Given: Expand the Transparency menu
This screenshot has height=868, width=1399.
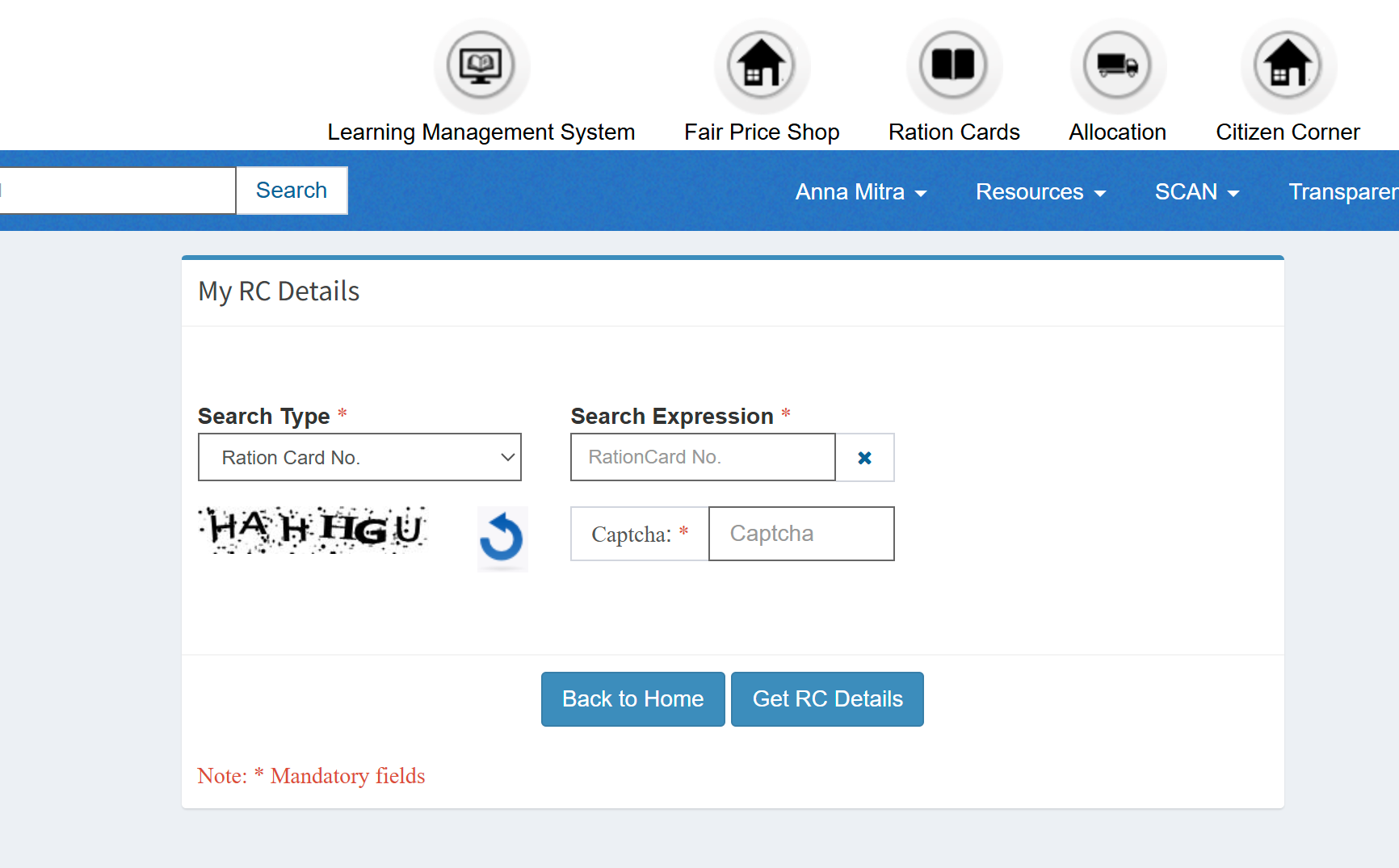Looking at the screenshot, I should pyautogui.click(x=1343, y=191).
